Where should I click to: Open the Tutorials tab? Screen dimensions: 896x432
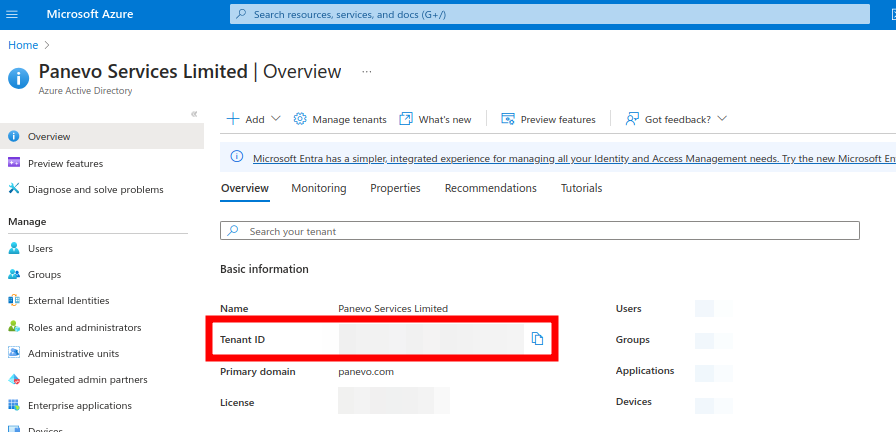click(x=581, y=188)
